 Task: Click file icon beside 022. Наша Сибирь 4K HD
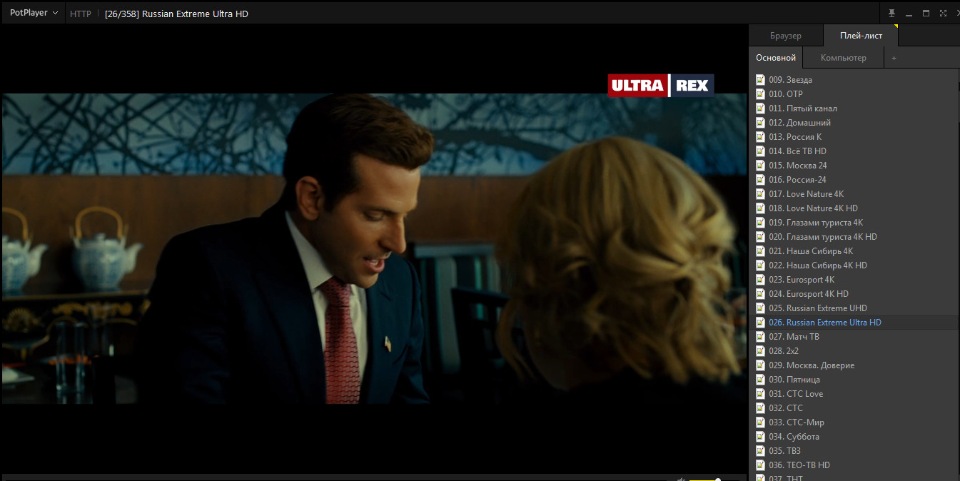coord(760,265)
